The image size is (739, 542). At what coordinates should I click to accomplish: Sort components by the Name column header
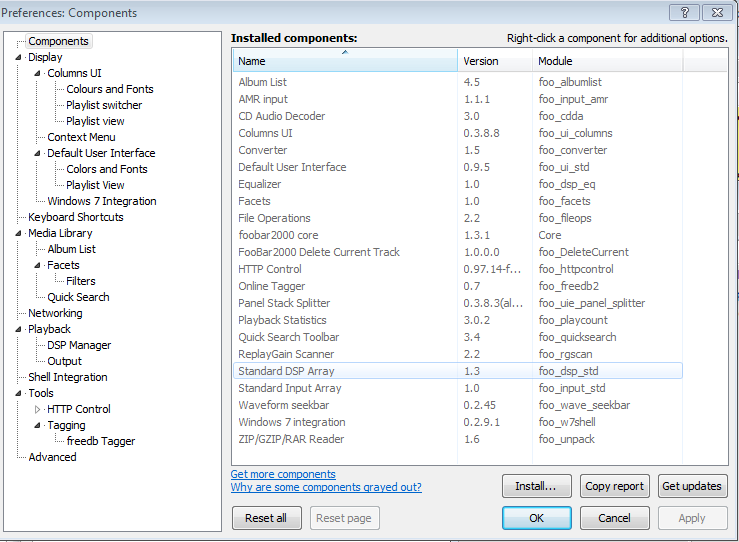coord(345,61)
